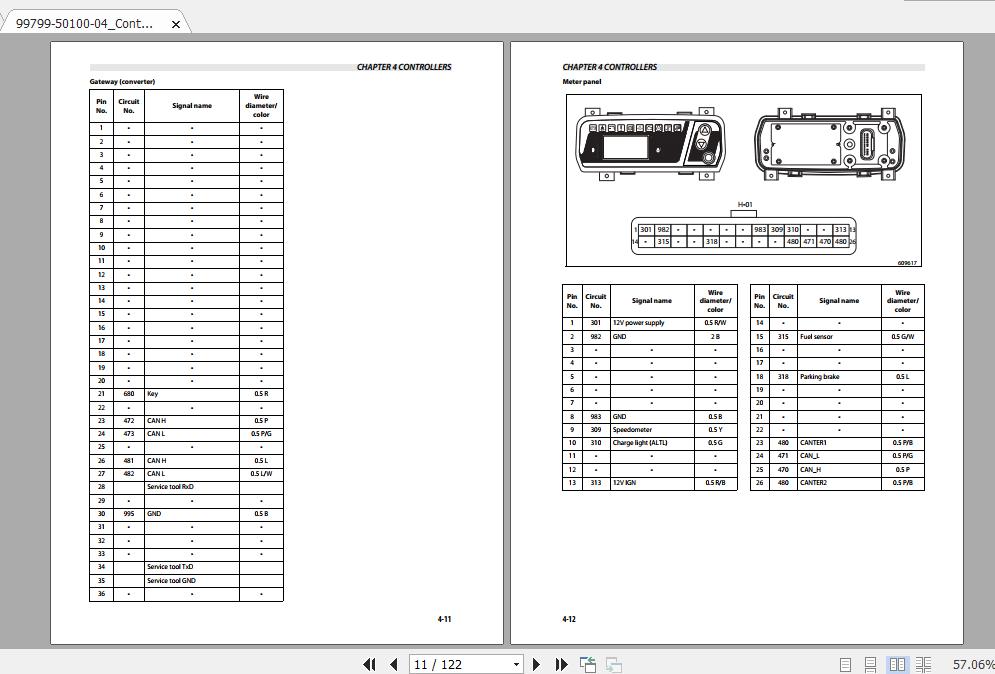The height and width of the screenshot is (674, 995).
Task: Open the page number dropdown
Action: (515, 664)
